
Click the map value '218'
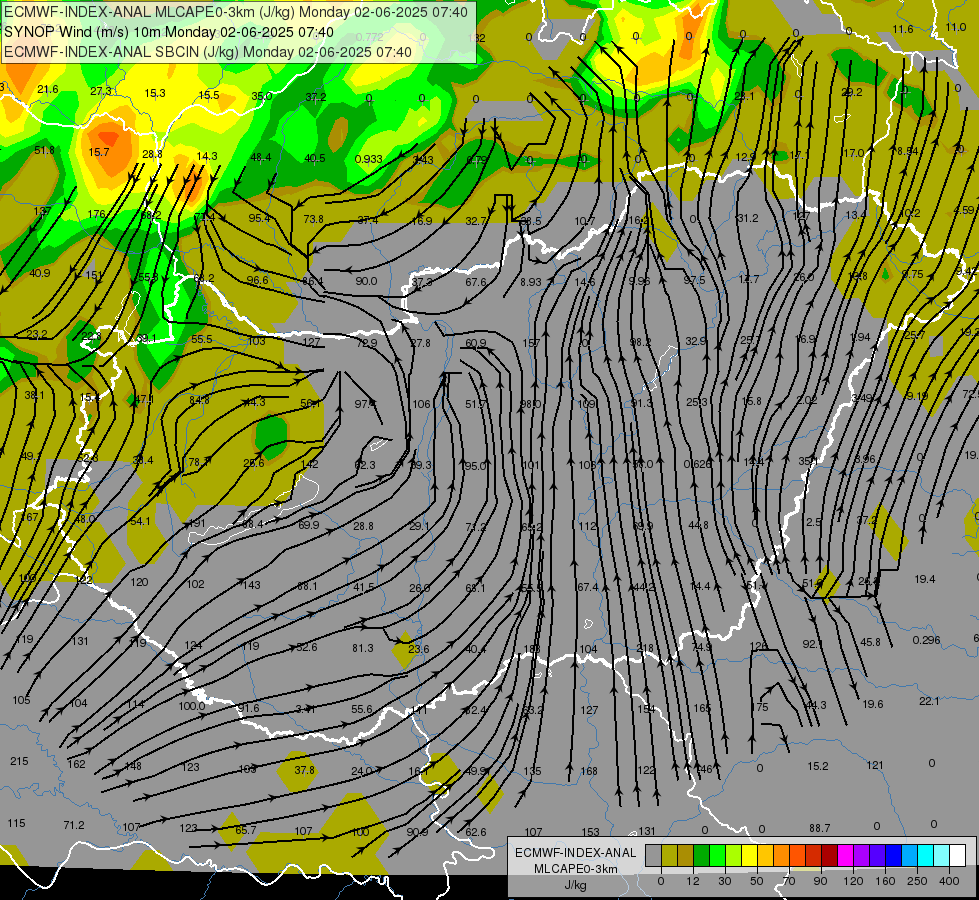coord(644,648)
